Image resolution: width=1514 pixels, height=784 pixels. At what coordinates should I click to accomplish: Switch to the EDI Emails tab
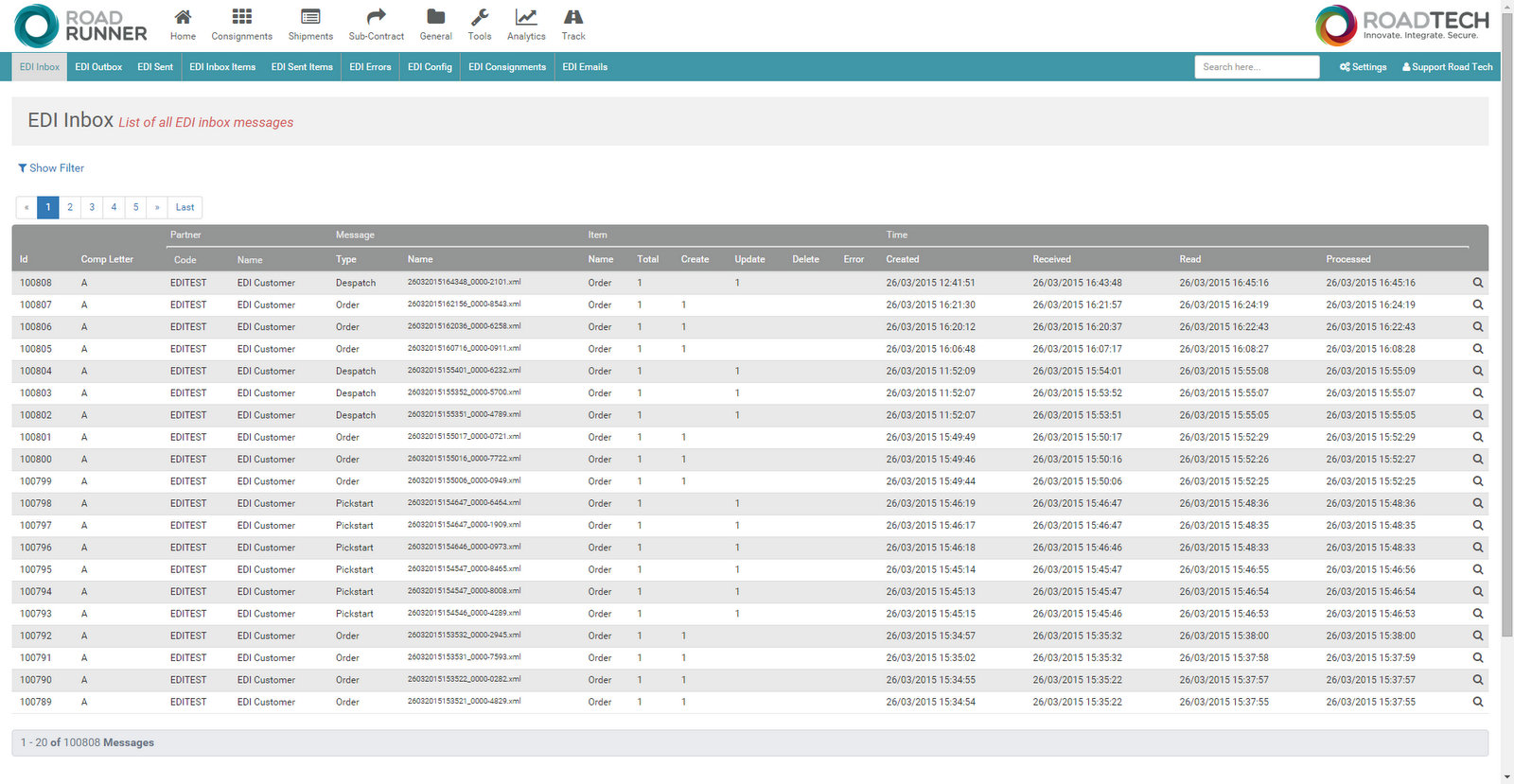585,67
